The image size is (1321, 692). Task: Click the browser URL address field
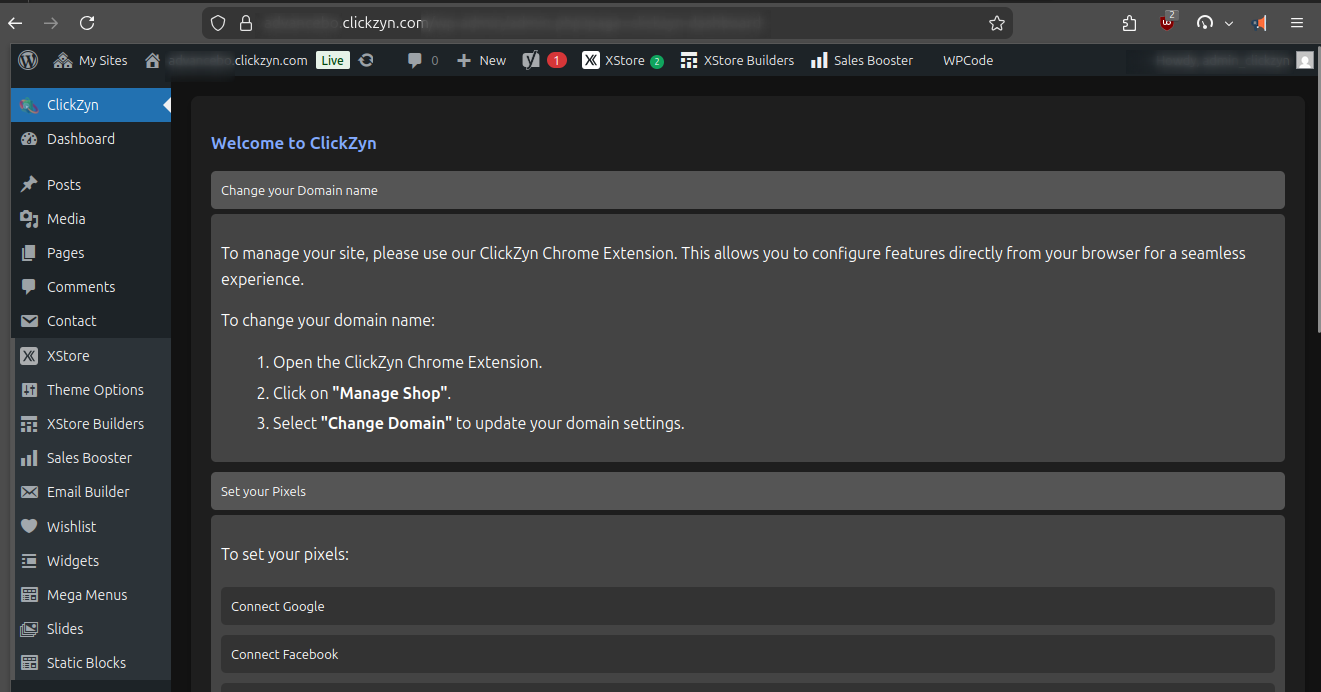pos(600,23)
